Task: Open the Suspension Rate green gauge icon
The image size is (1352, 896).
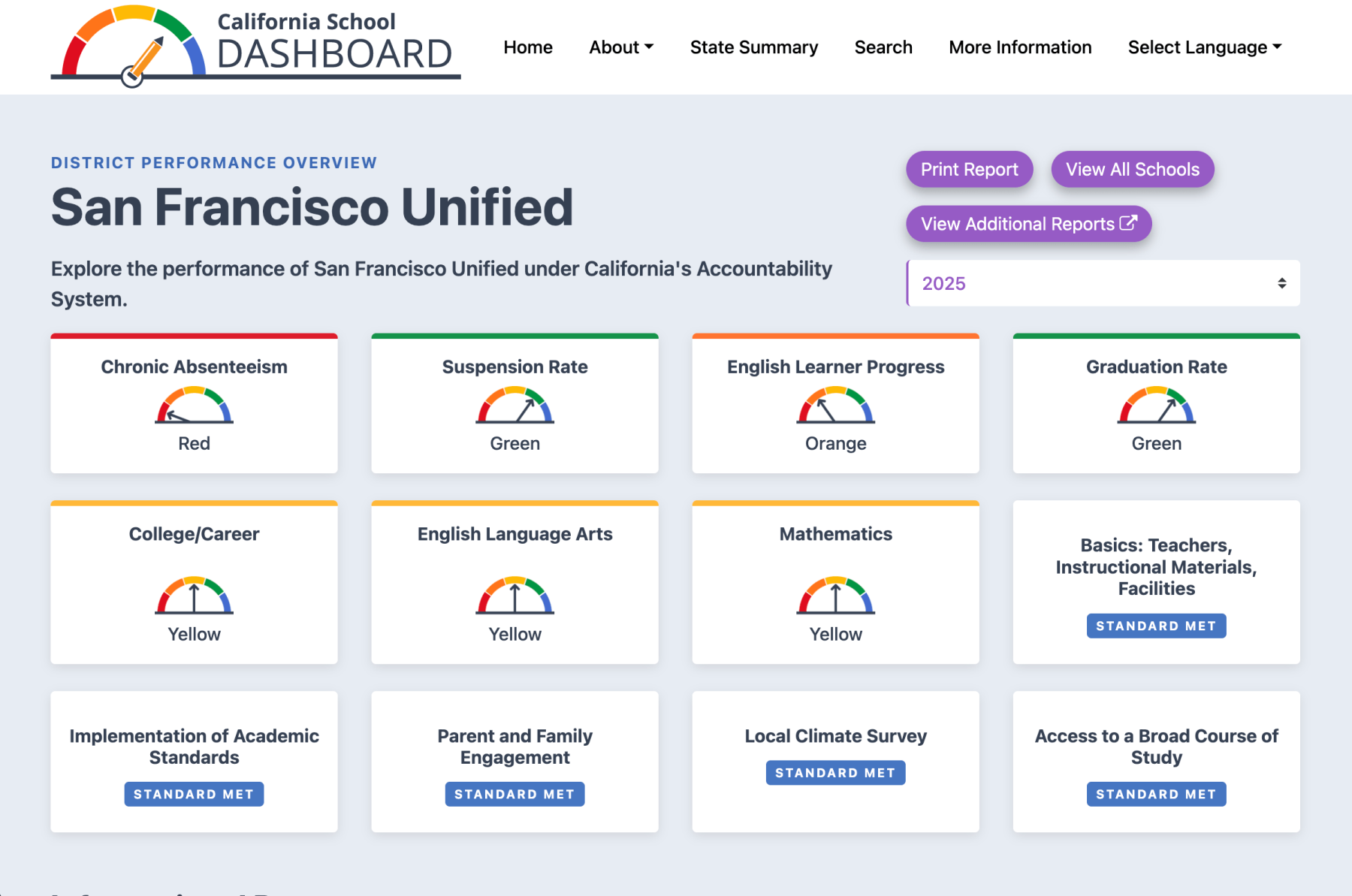Action: click(515, 405)
